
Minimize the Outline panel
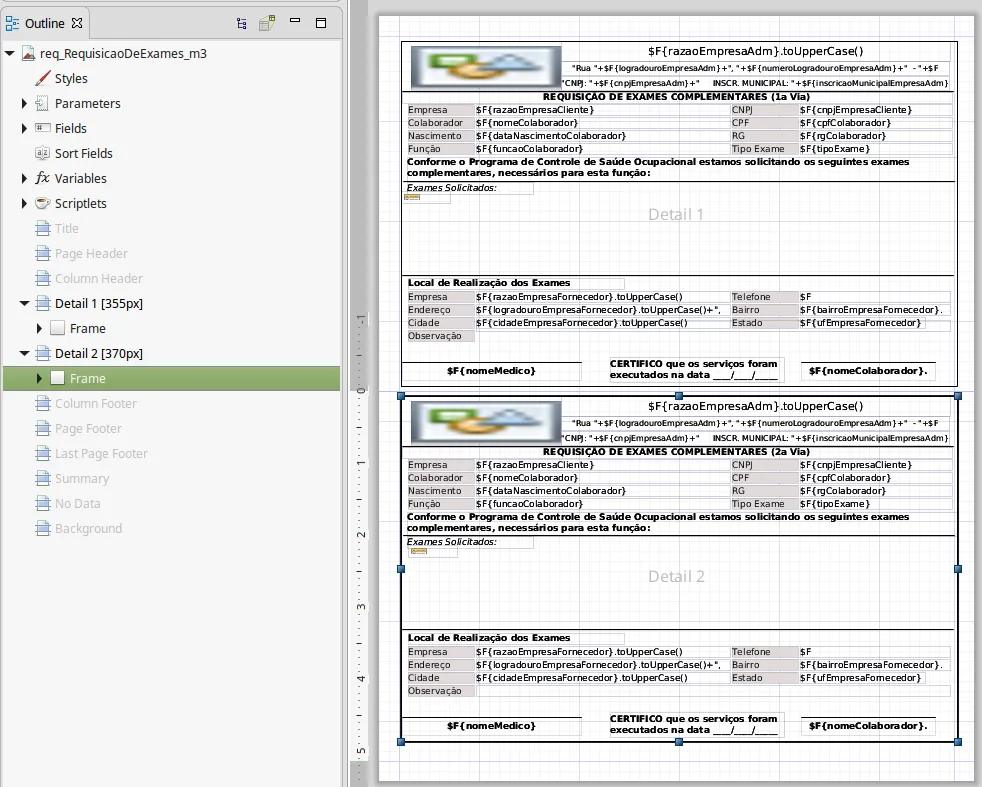[295, 20]
